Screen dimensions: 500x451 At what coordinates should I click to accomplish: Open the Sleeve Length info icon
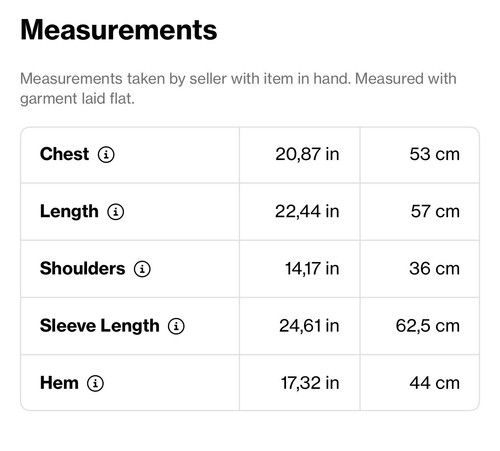(176, 326)
